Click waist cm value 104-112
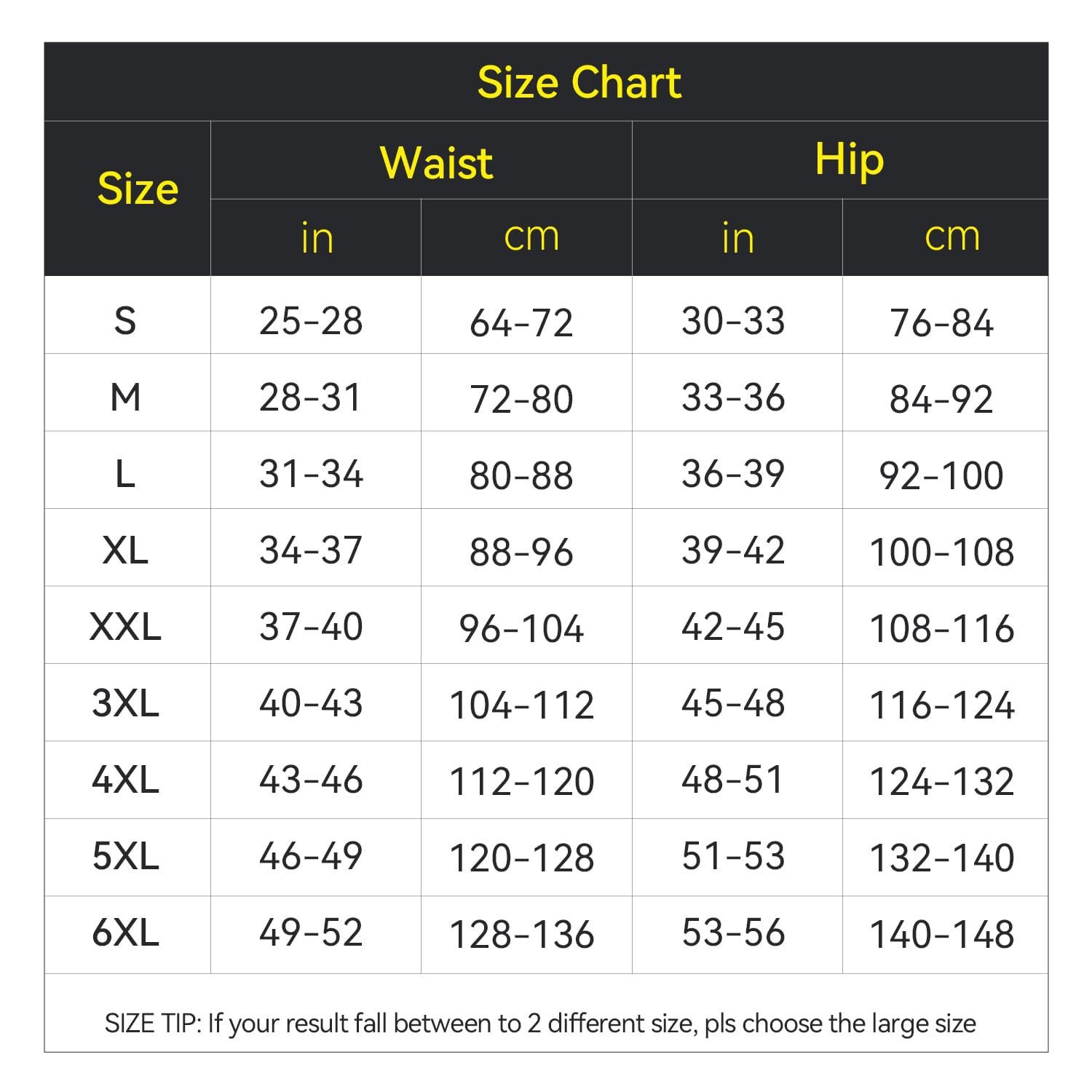This screenshot has height=1092, width=1092. (x=522, y=705)
